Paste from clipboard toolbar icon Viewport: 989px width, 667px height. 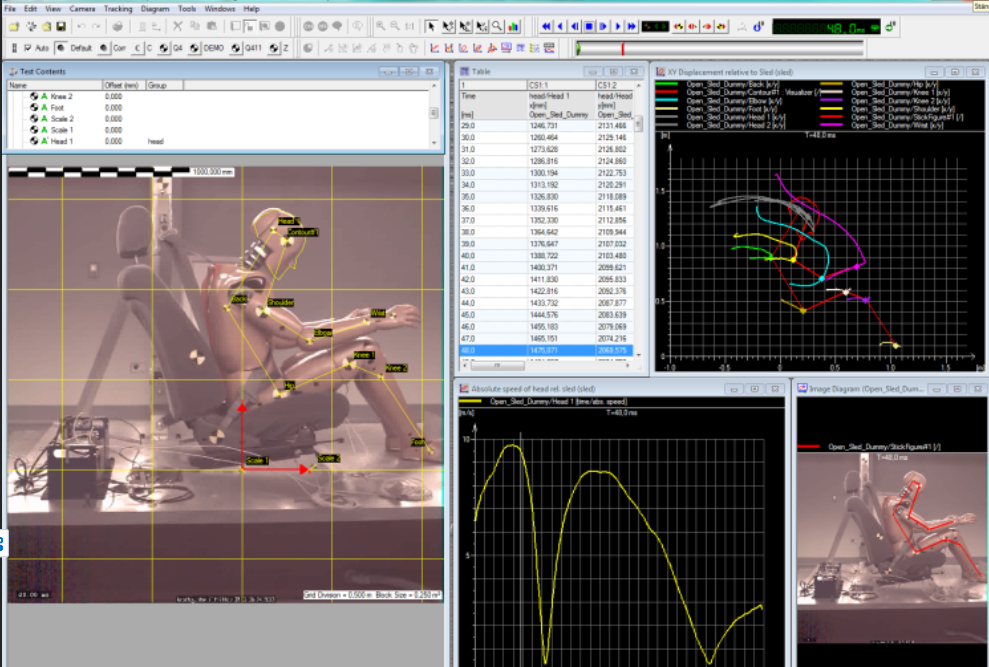[x=212, y=27]
